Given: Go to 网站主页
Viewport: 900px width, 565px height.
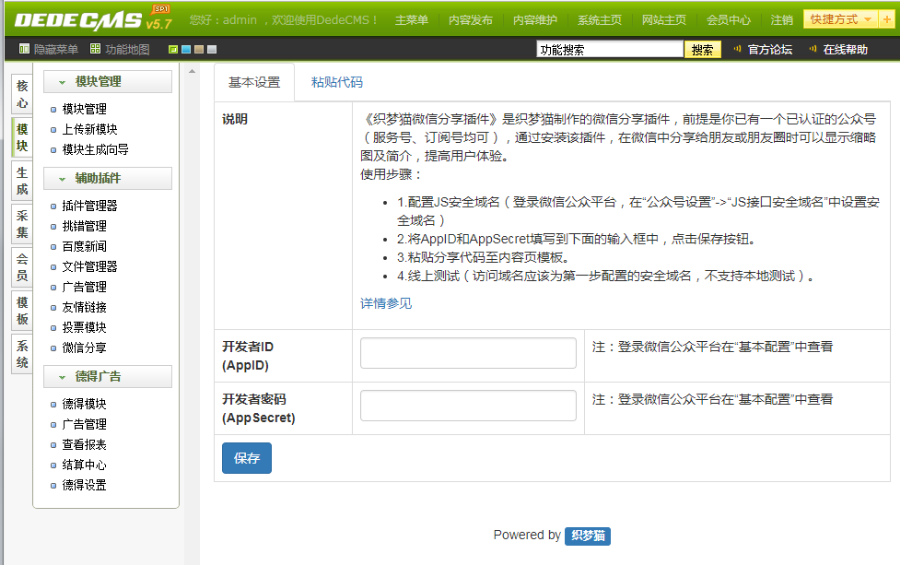Looking at the screenshot, I should (x=664, y=20).
